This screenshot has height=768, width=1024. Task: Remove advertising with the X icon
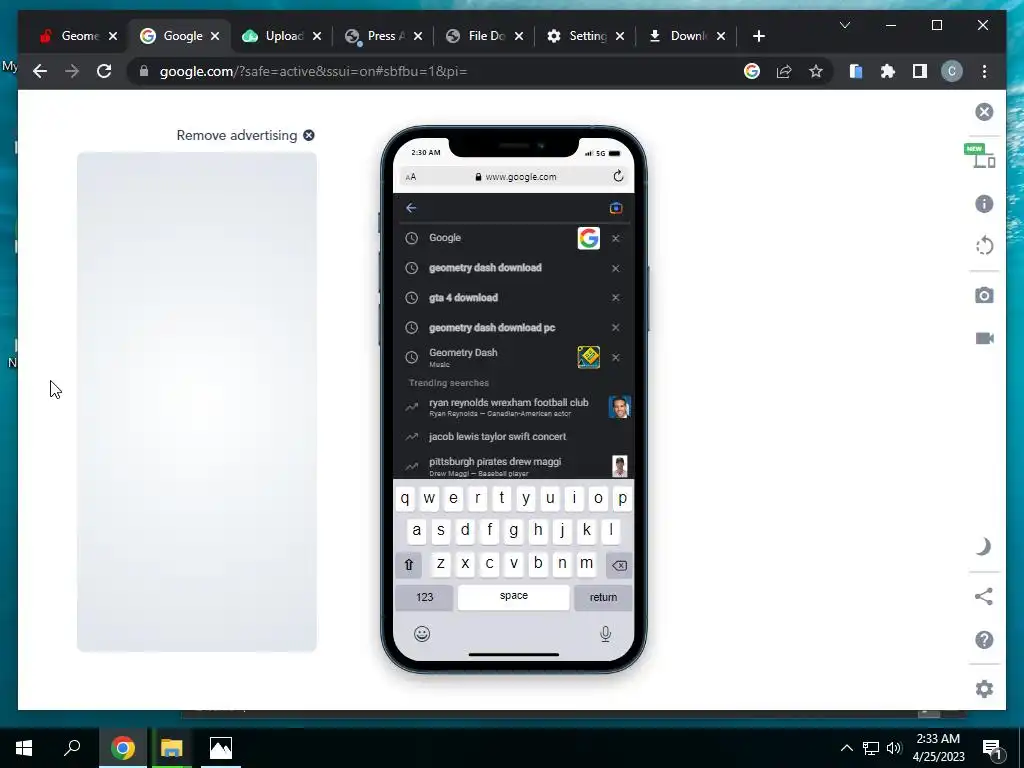pos(309,135)
